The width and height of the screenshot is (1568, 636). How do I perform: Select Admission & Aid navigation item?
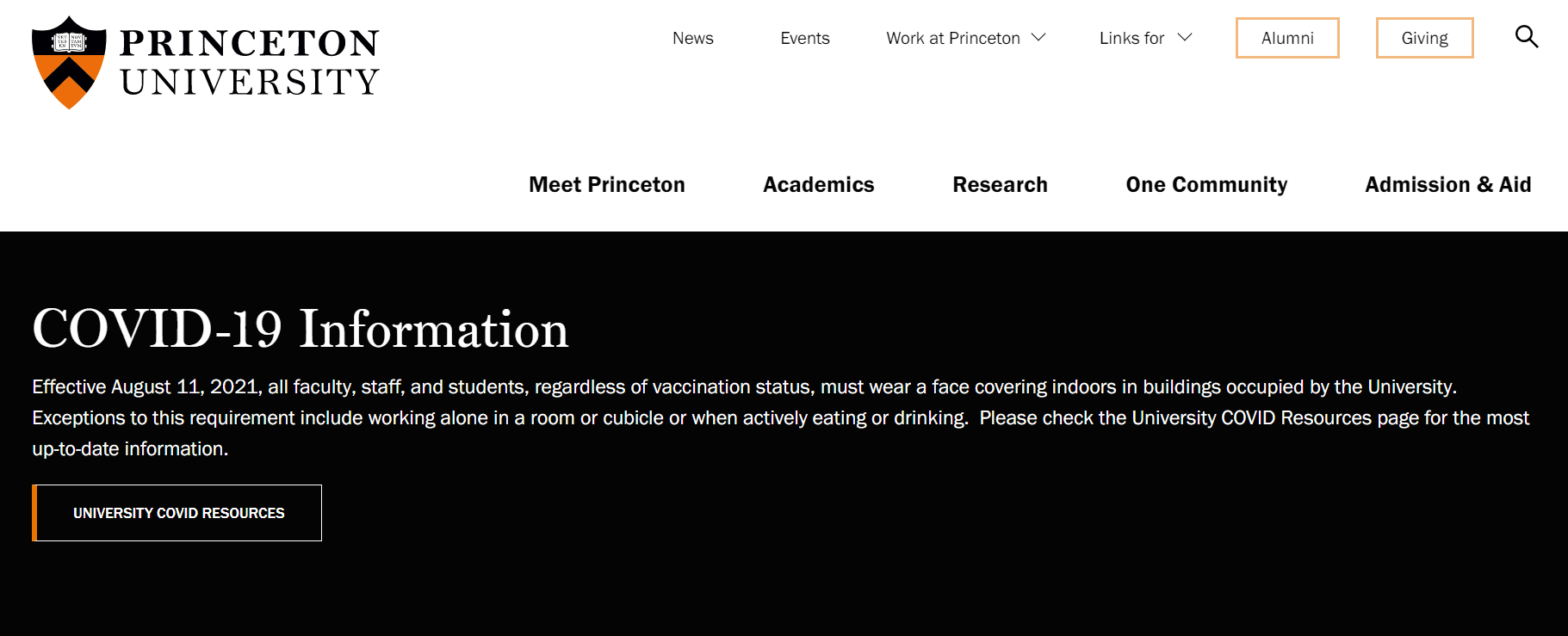(1447, 185)
